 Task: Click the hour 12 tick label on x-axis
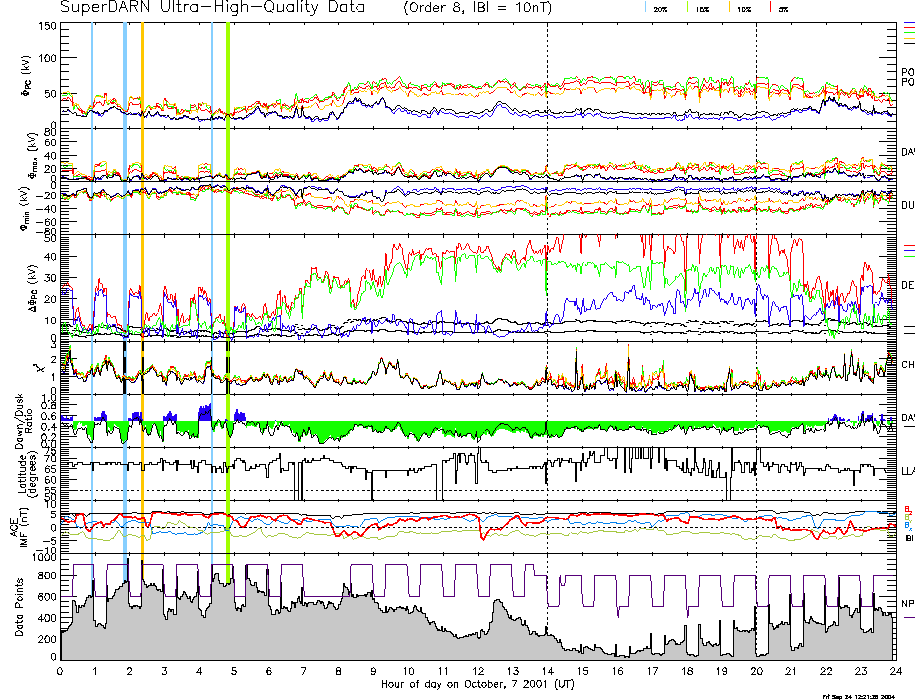[x=478, y=671]
